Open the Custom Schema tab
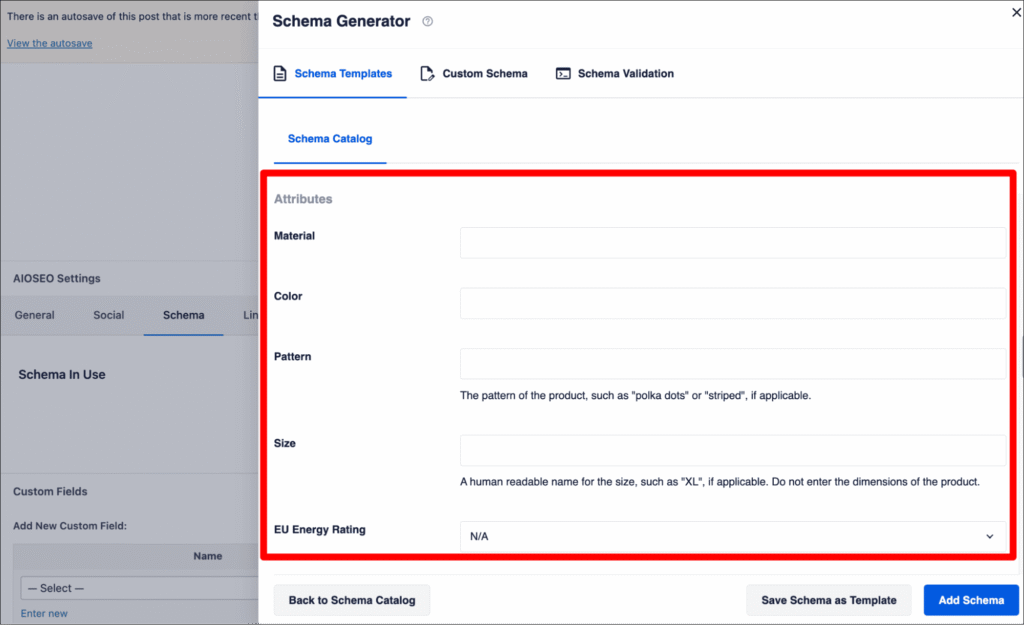 (473, 74)
